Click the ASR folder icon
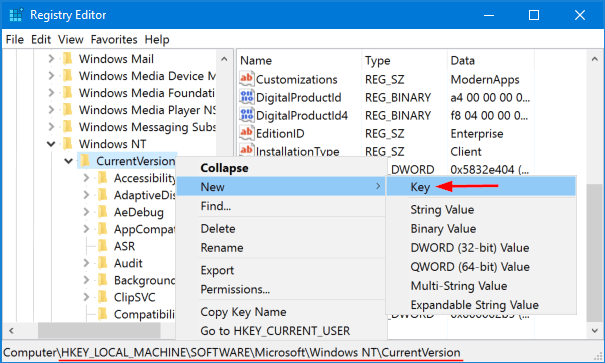This screenshot has width=605, height=363. [103, 246]
